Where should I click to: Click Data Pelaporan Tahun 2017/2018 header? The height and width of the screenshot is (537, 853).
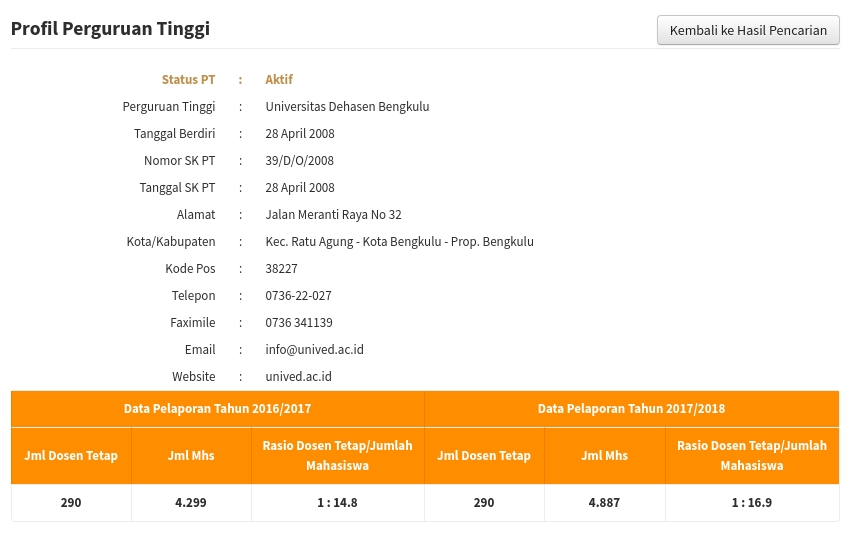pyautogui.click(x=632, y=409)
